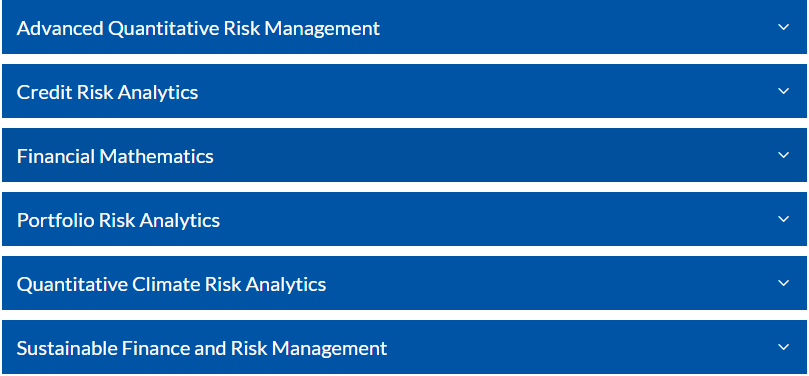Toggle the Credit Risk Analytics accordion bar
The image size is (809, 376).
(404, 91)
